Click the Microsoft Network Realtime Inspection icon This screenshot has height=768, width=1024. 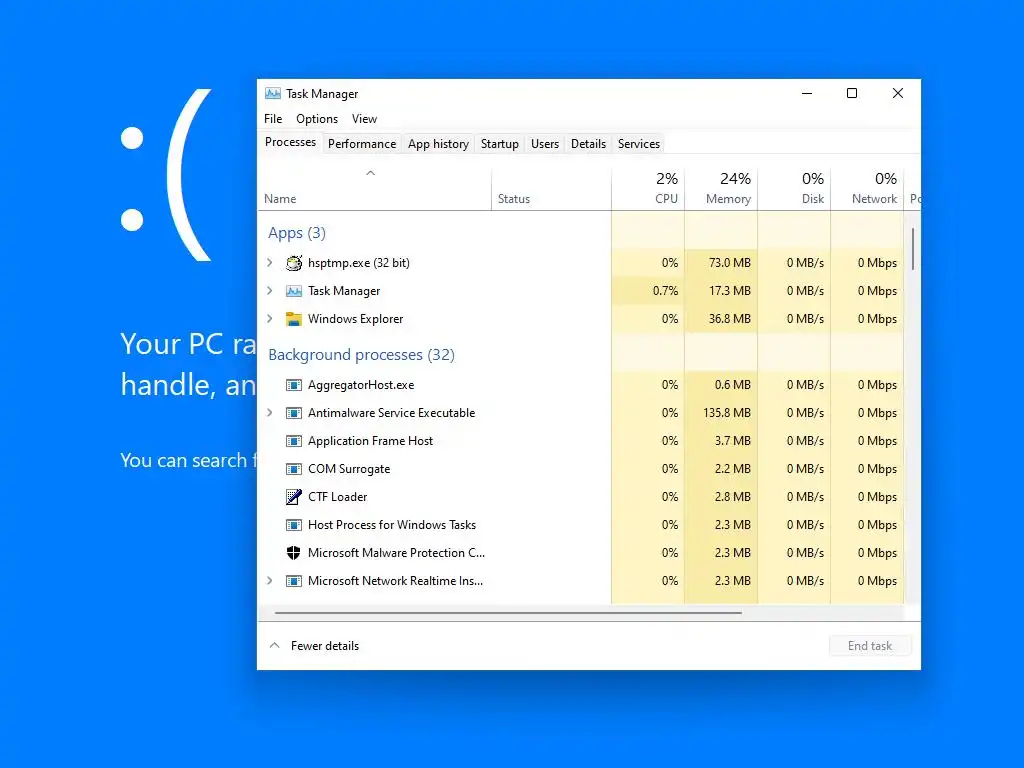[x=294, y=581]
